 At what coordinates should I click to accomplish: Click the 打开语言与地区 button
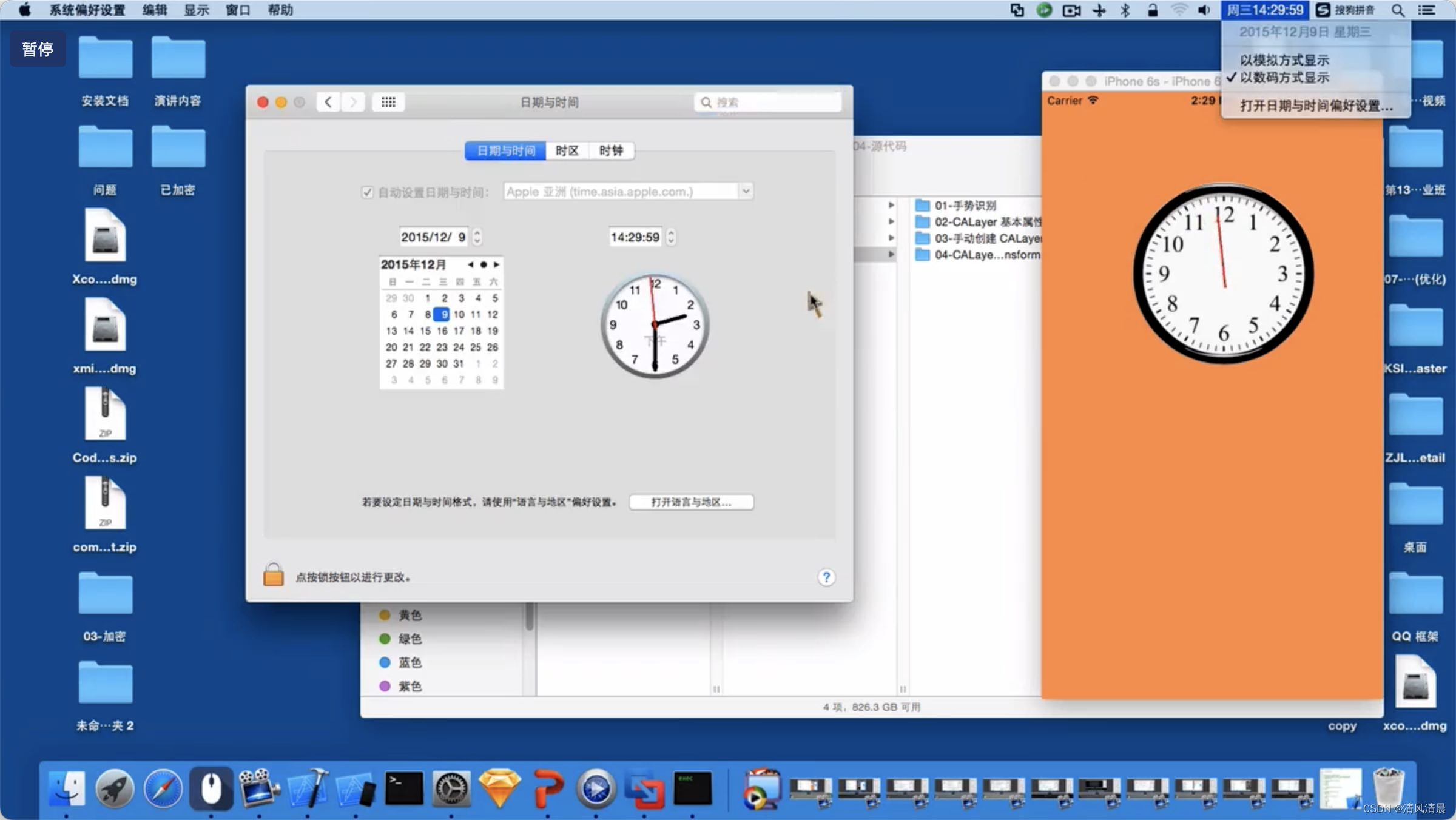point(691,502)
